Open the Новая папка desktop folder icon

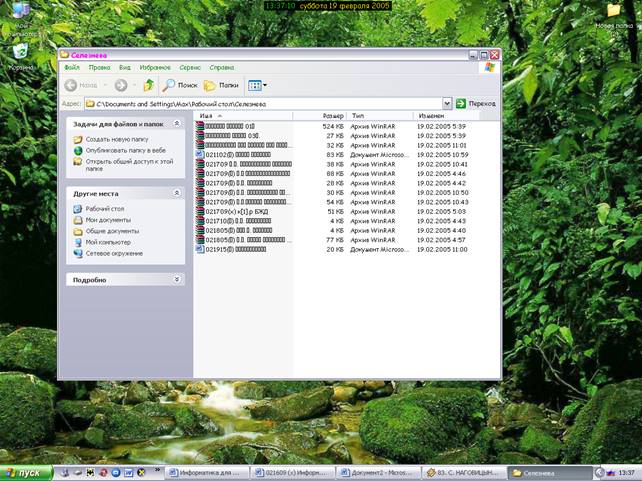(x=613, y=14)
